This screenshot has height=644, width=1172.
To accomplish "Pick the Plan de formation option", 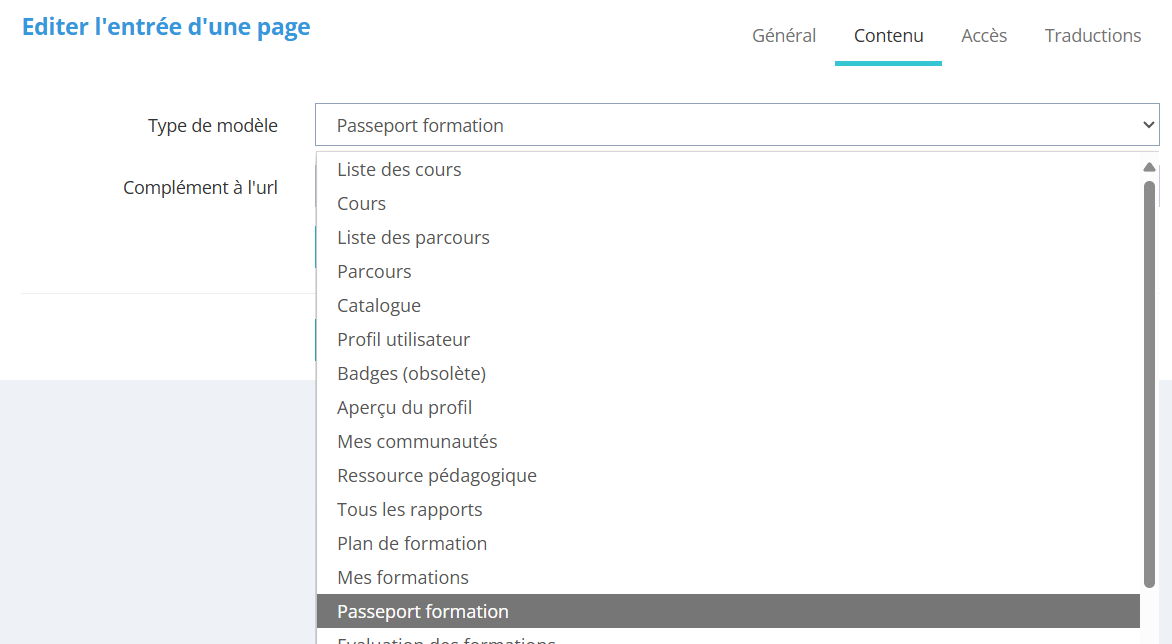I will (412, 543).
